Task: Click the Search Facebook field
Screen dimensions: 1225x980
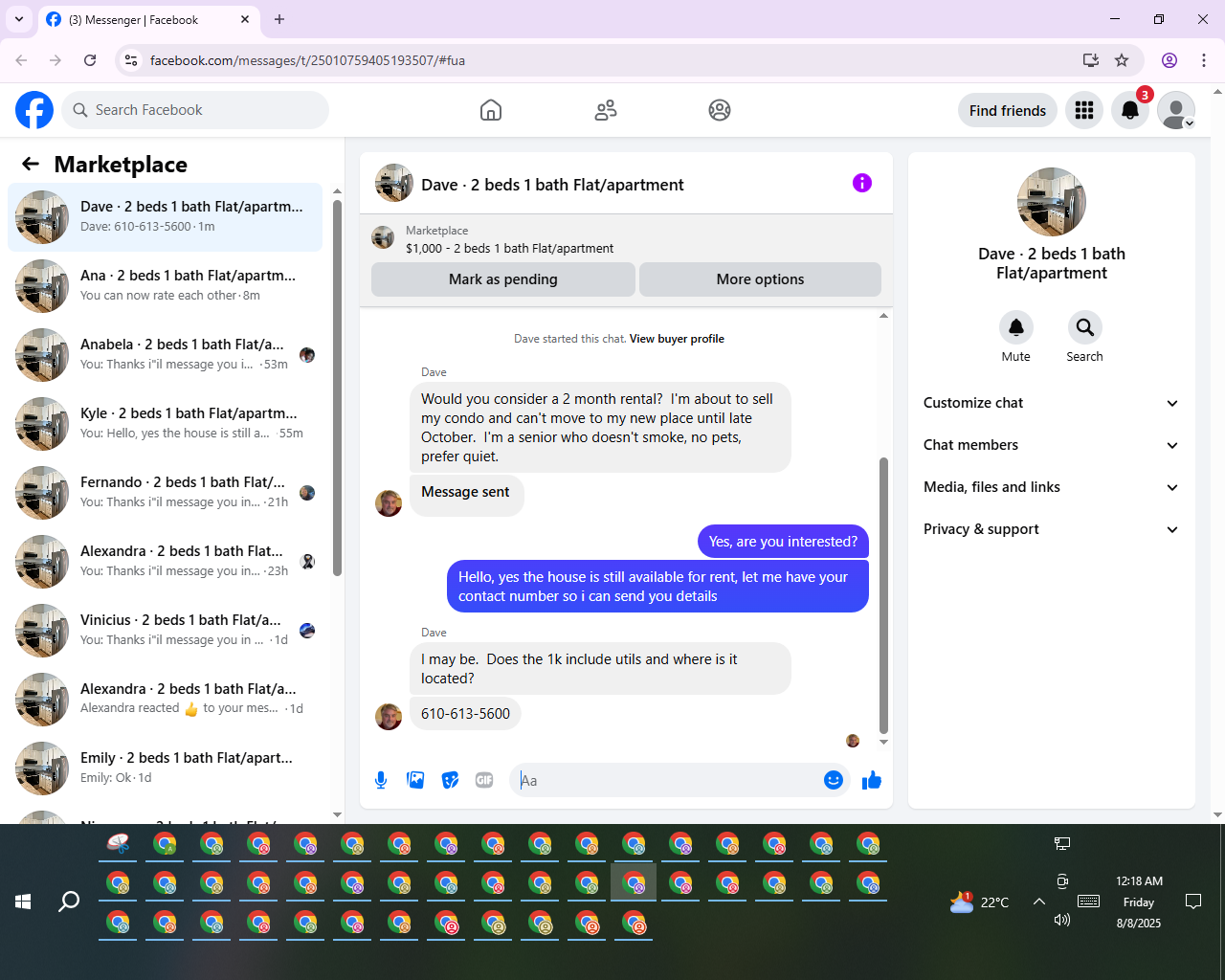Action: point(195,110)
